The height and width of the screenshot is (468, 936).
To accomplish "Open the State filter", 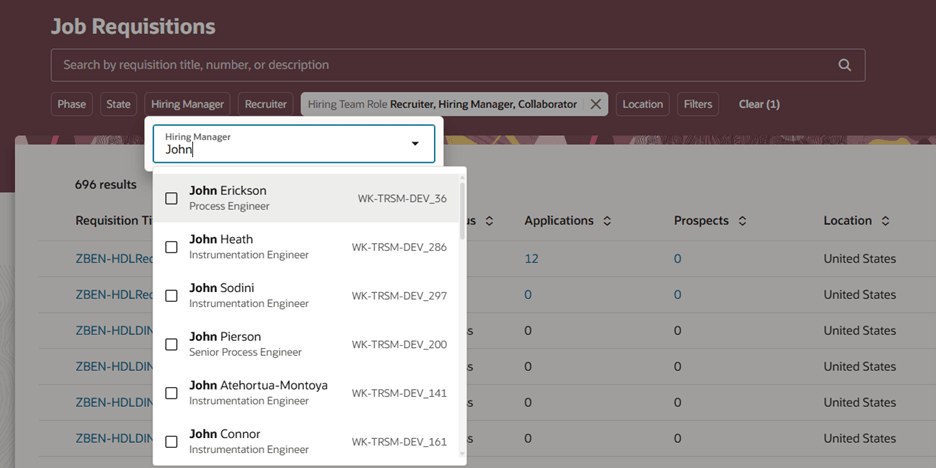I will point(118,104).
